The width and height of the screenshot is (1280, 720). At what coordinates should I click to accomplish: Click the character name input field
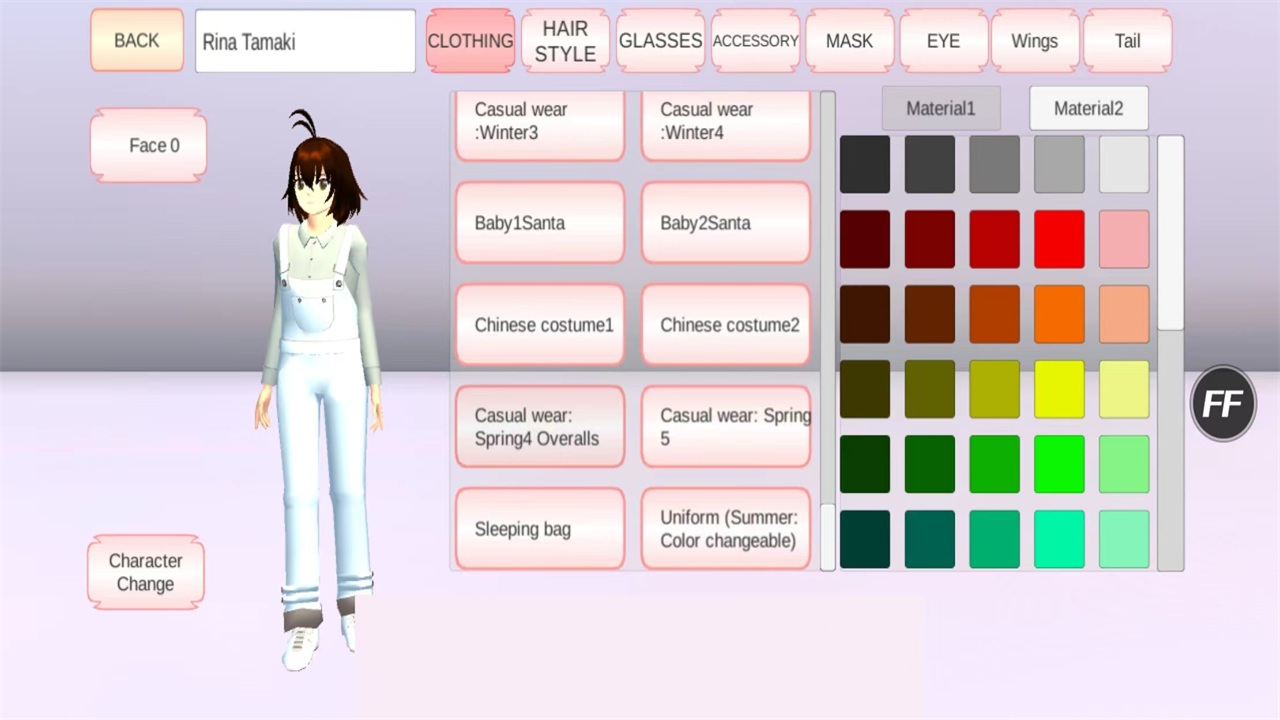[305, 41]
